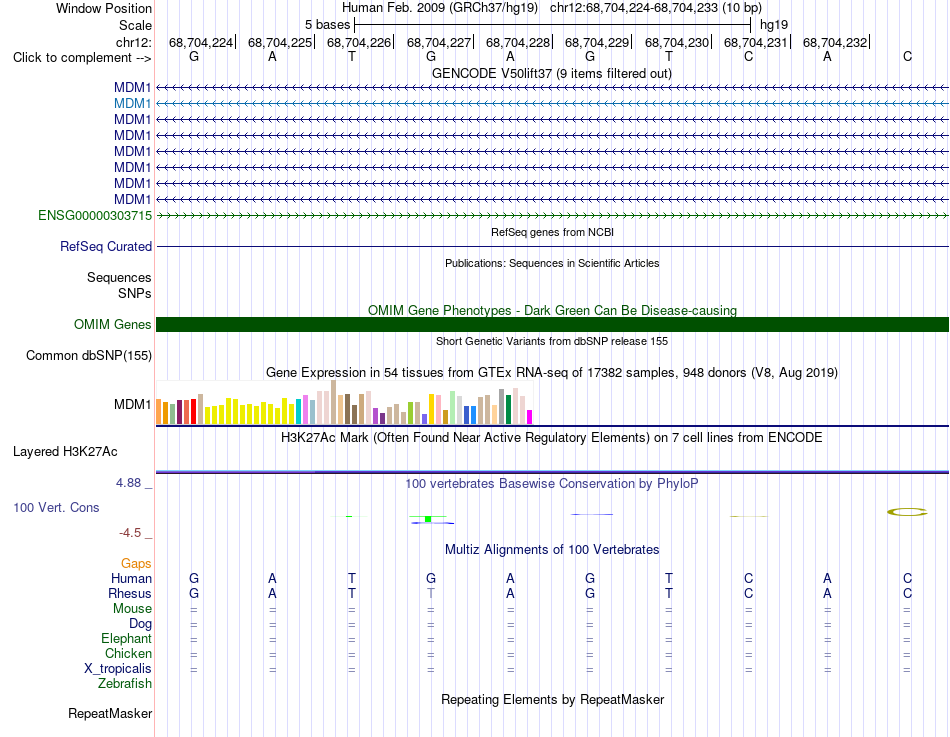Screen dimensions: 950x737
Task: Click the olive C-shaped PhyloP logo
Action: click(x=907, y=512)
